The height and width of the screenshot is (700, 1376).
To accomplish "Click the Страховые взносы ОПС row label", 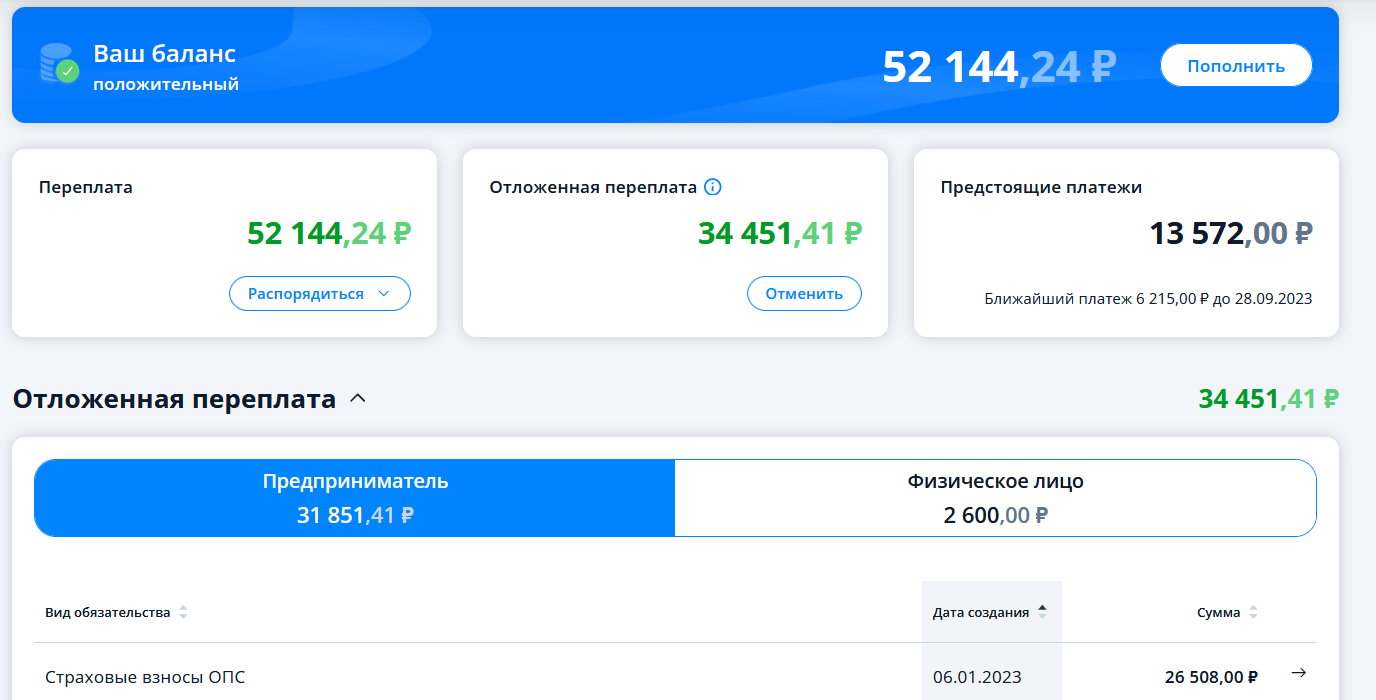I will [x=145, y=677].
